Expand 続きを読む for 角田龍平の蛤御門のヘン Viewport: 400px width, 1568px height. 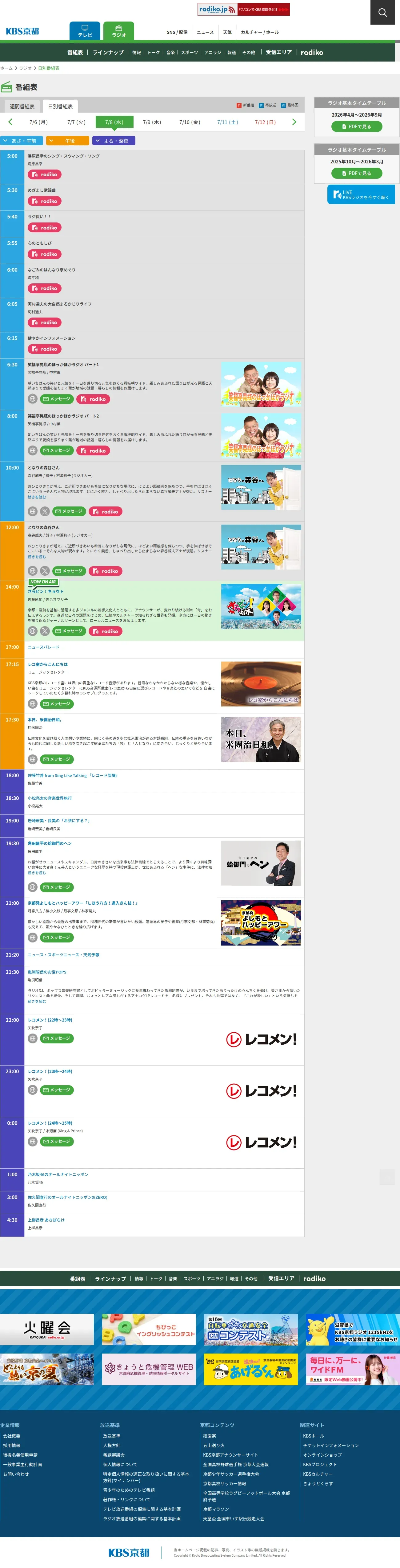[37, 873]
